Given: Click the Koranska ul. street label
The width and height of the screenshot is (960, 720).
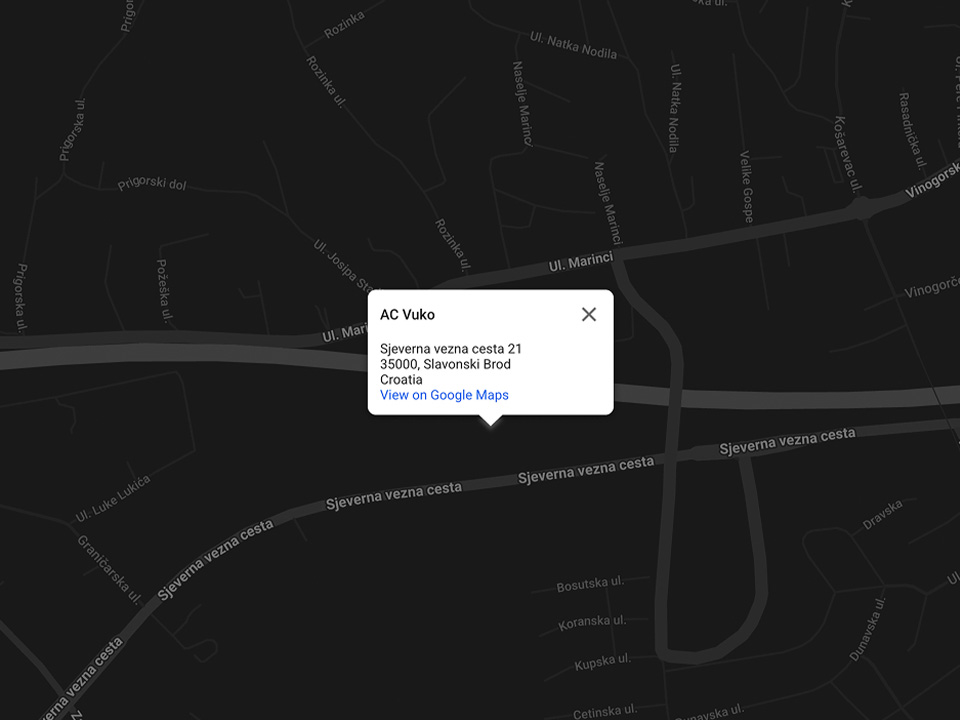Looking at the screenshot, I should pos(592,622).
